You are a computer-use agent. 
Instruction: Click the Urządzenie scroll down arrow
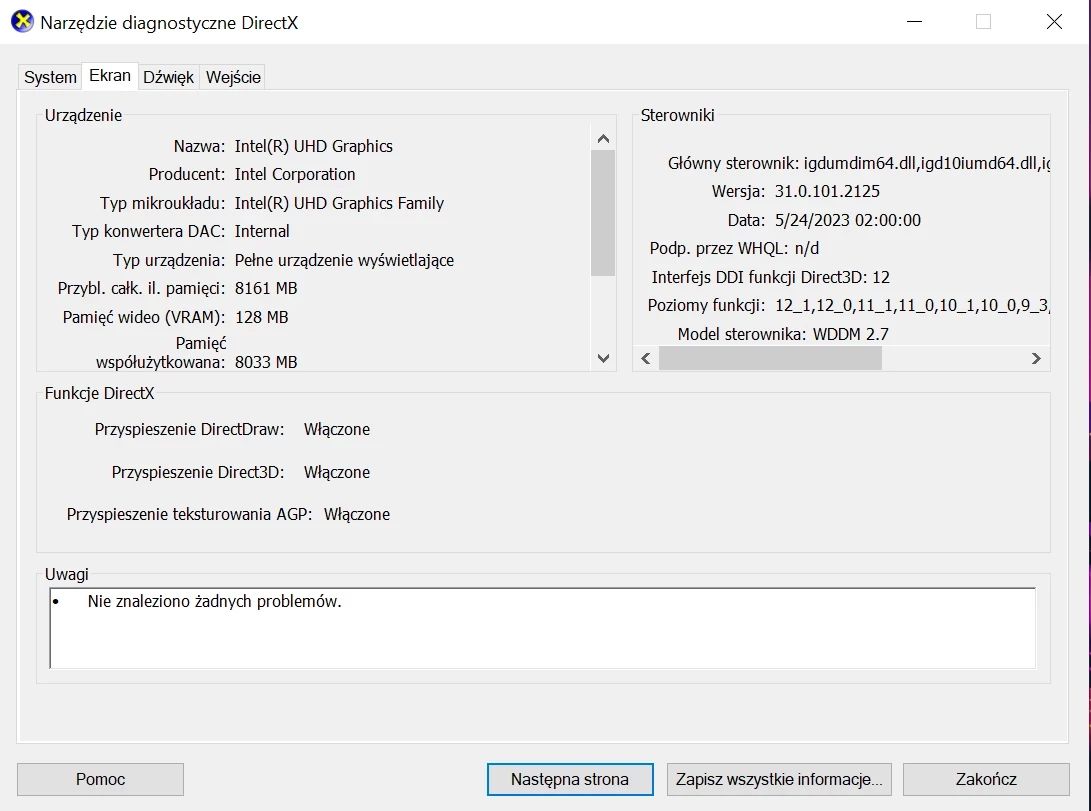pyautogui.click(x=603, y=358)
